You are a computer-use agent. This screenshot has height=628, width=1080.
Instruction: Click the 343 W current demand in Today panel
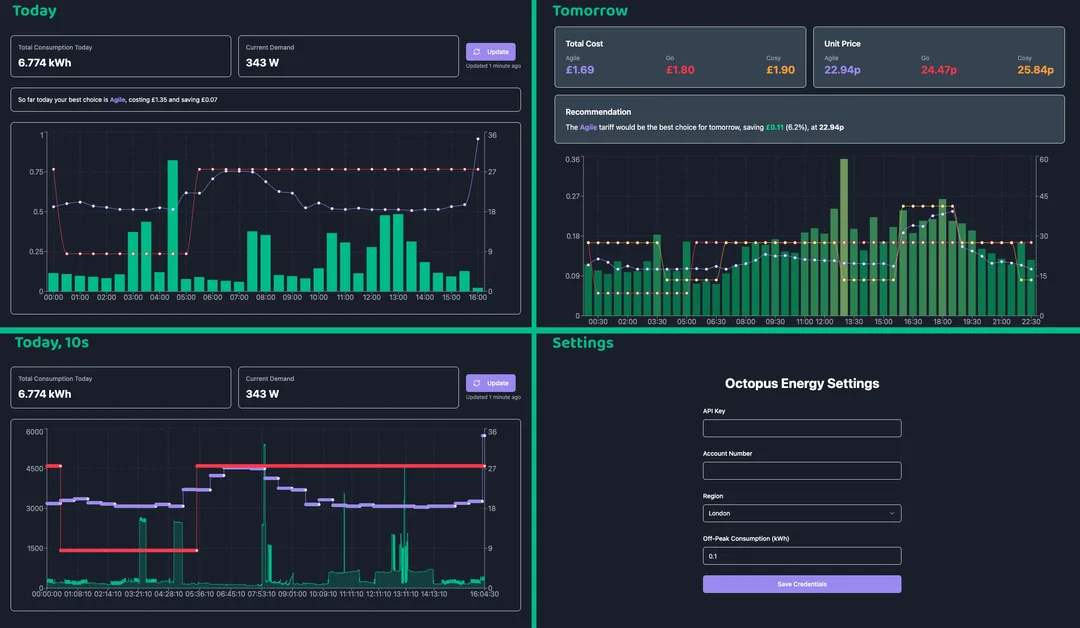pyautogui.click(x=262, y=63)
